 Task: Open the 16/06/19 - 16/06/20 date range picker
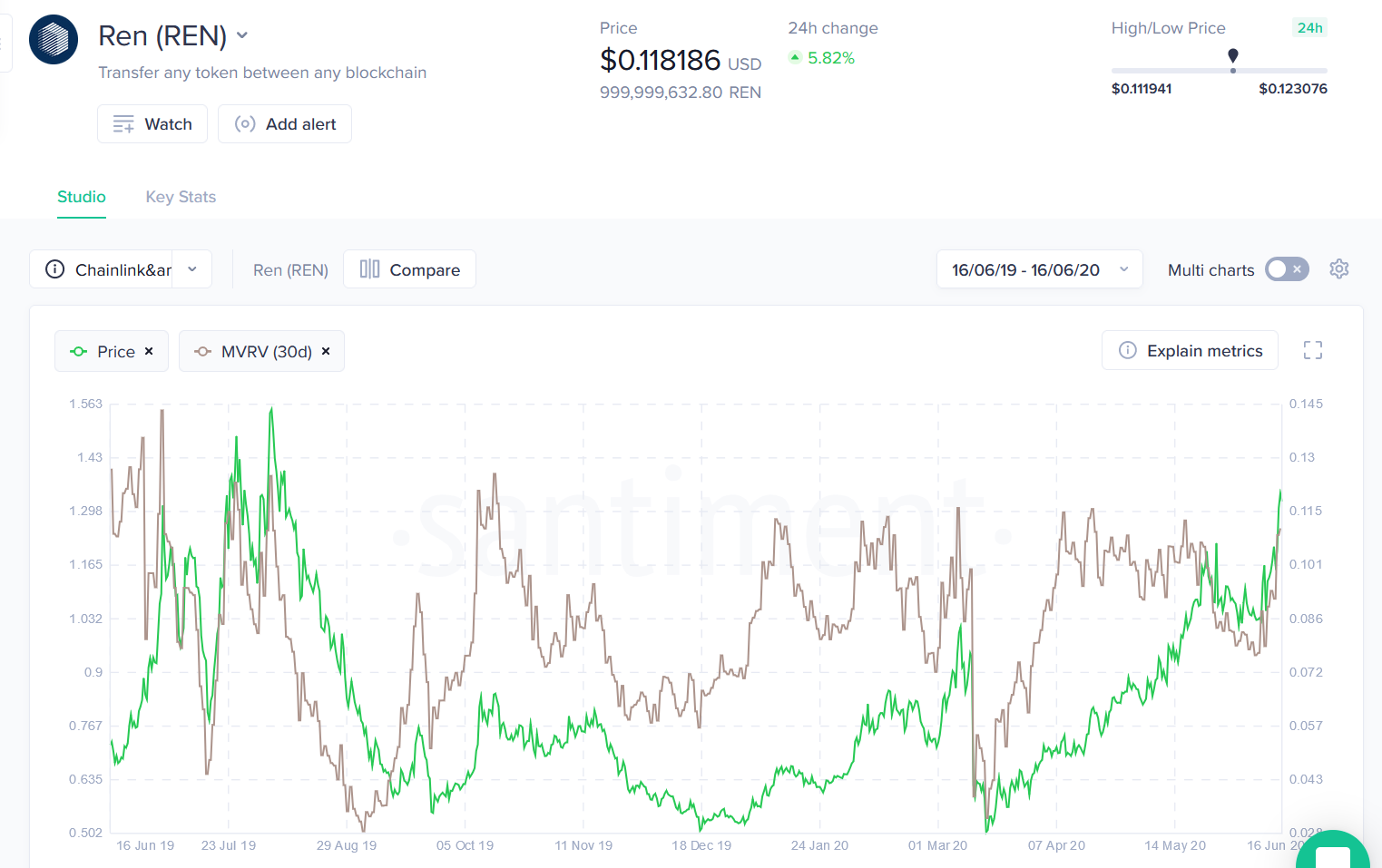(1039, 269)
